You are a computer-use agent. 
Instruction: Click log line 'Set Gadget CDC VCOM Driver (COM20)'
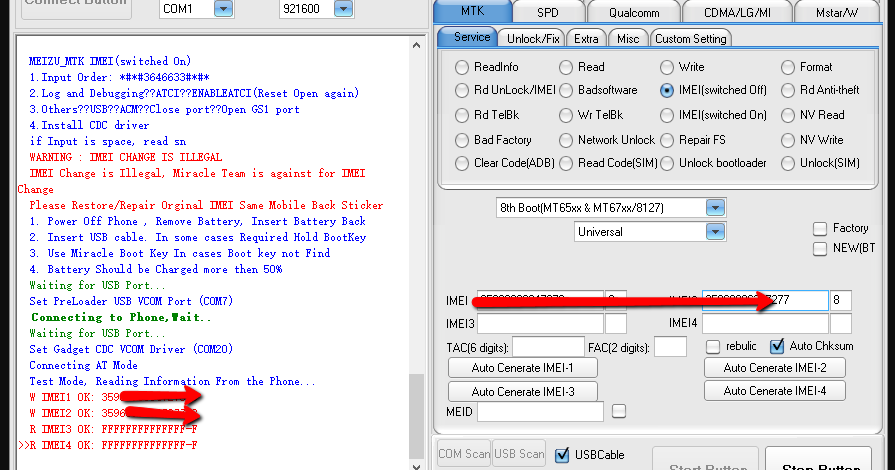pyautogui.click(x=131, y=350)
